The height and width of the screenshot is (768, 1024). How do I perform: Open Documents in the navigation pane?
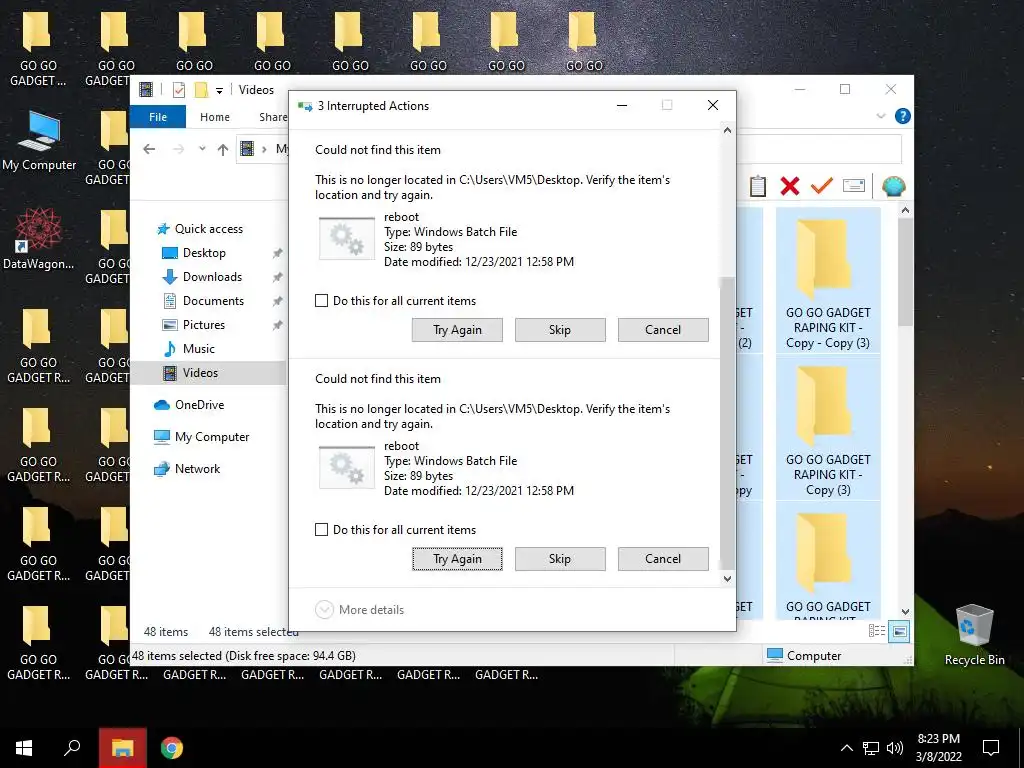[203, 301]
